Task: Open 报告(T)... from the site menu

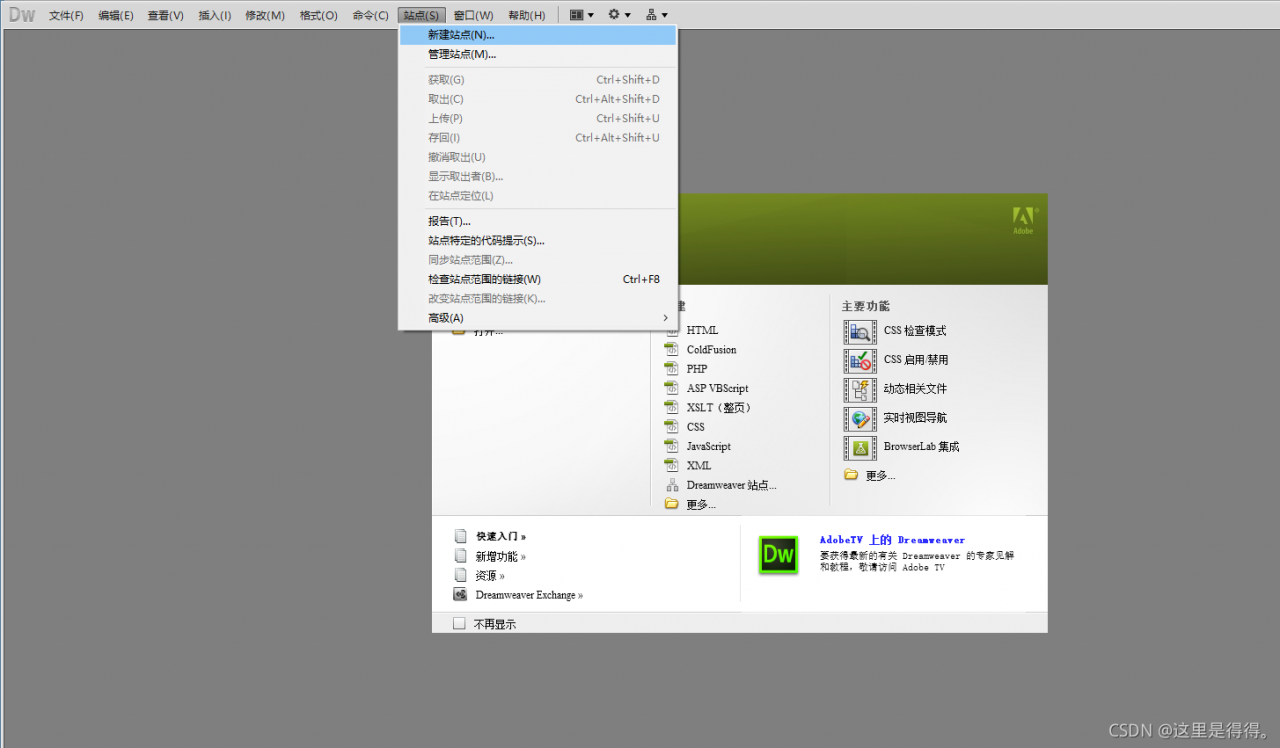Action: pyautogui.click(x=538, y=221)
